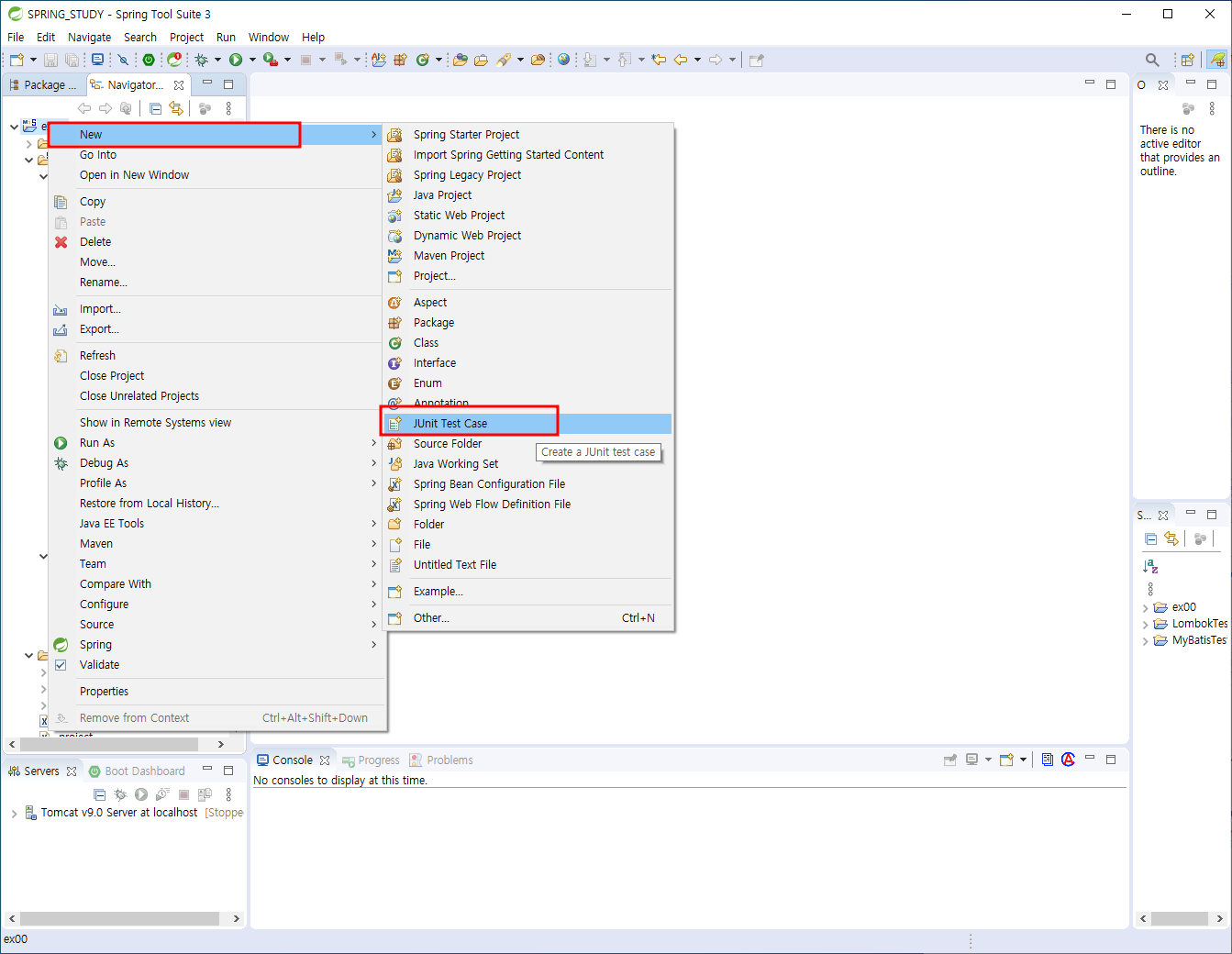Expand the Spring submenu arrow
1232x954 pixels.
click(x=374, y=645)
